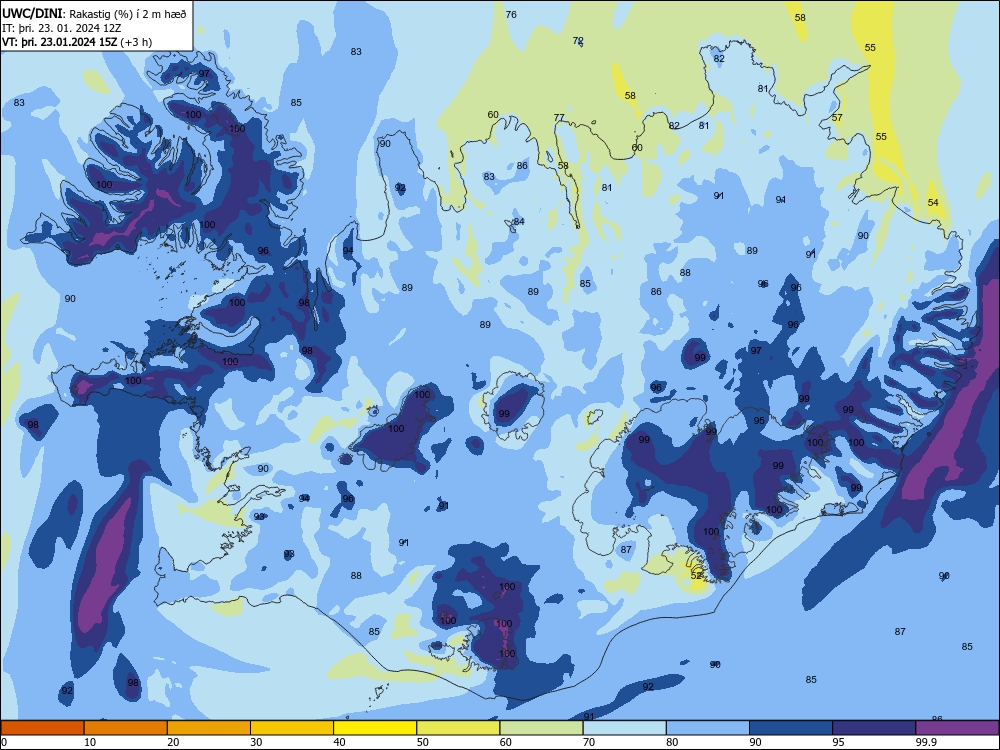
Task: Select the legend tick label '60'
Action: (506, 742)
